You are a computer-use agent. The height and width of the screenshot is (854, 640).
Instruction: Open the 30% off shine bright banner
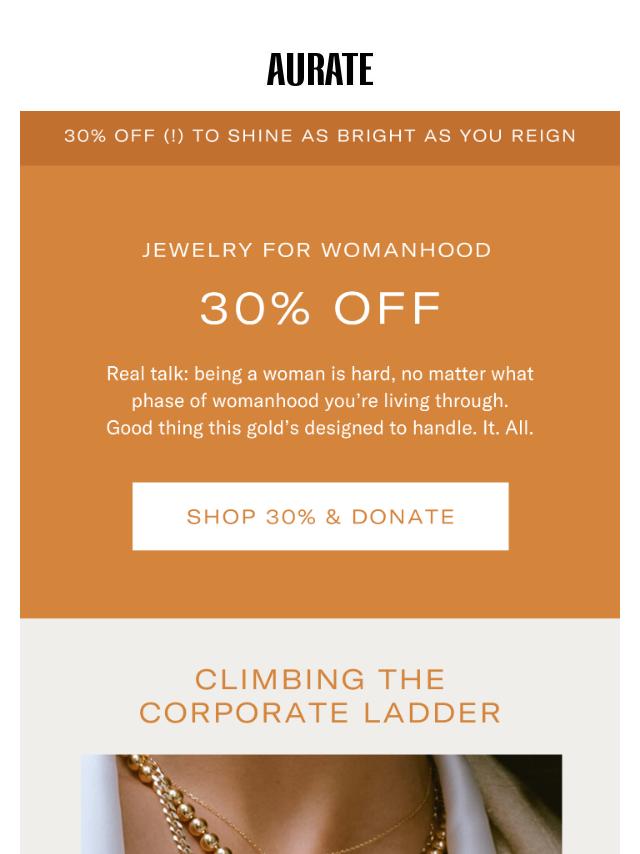click(320, 138)
